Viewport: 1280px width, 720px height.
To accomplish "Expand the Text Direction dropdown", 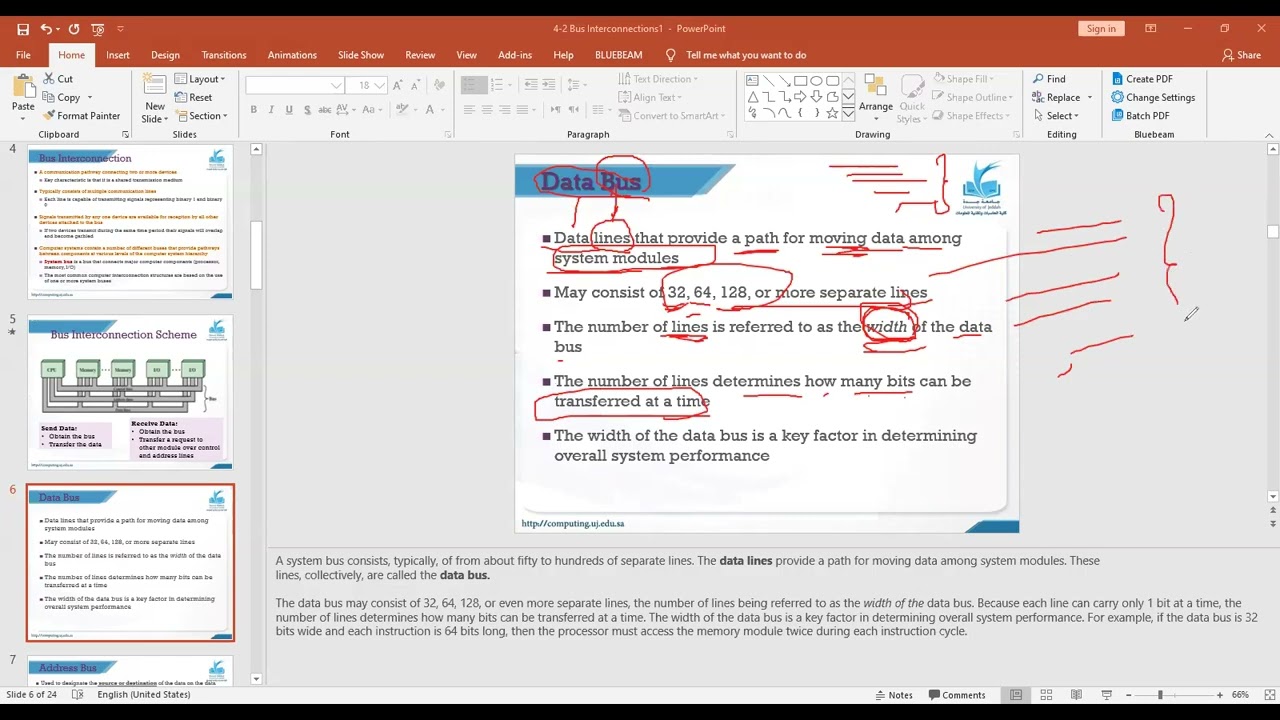I will [x=659, y=79].
